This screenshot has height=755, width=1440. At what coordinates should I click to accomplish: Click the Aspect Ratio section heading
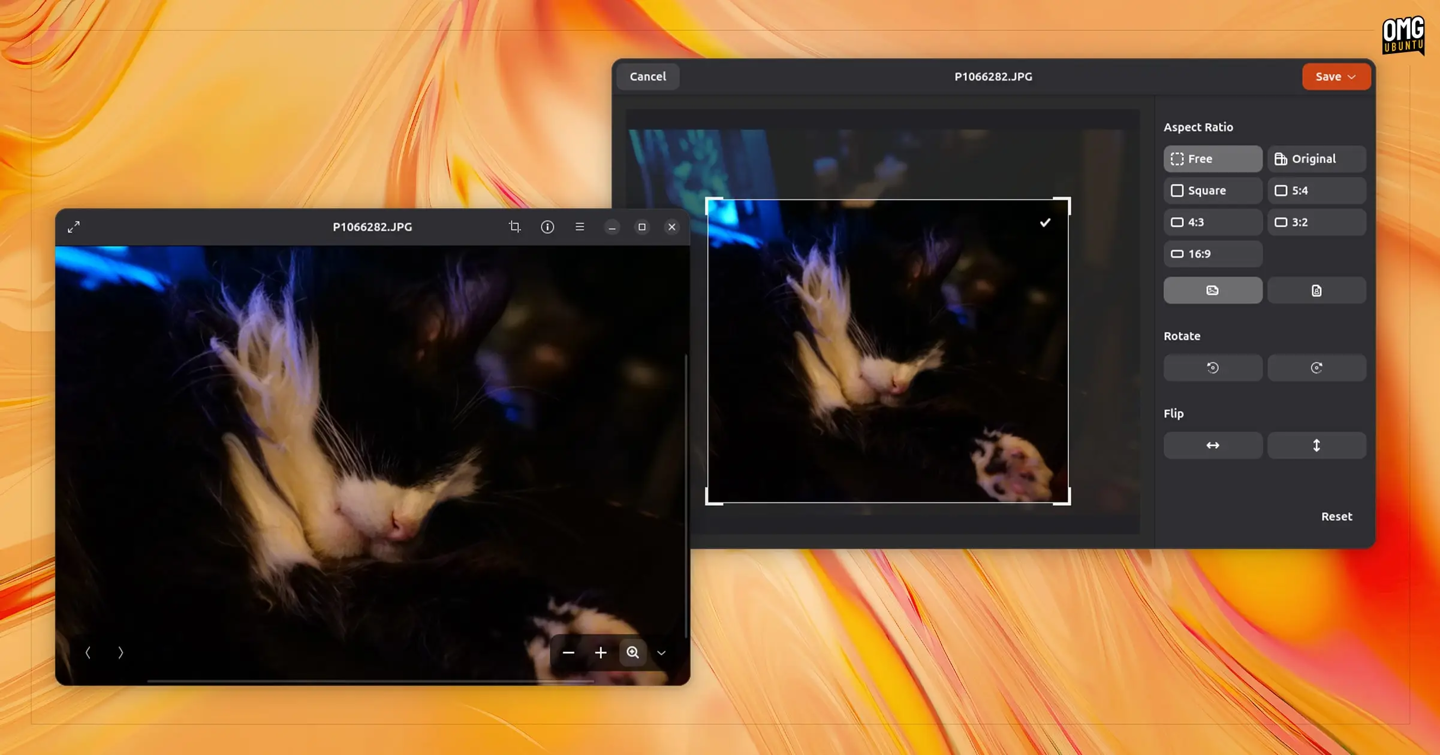point(1198,127)
